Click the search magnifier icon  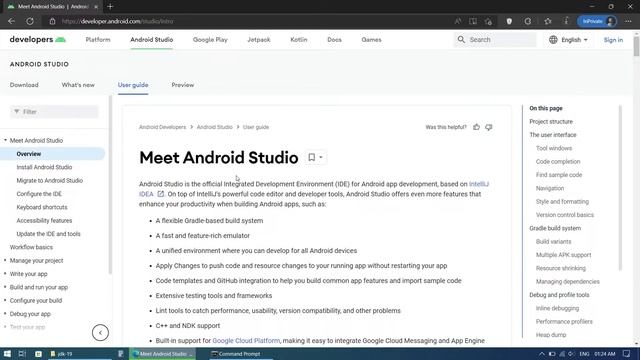point(461,40)
